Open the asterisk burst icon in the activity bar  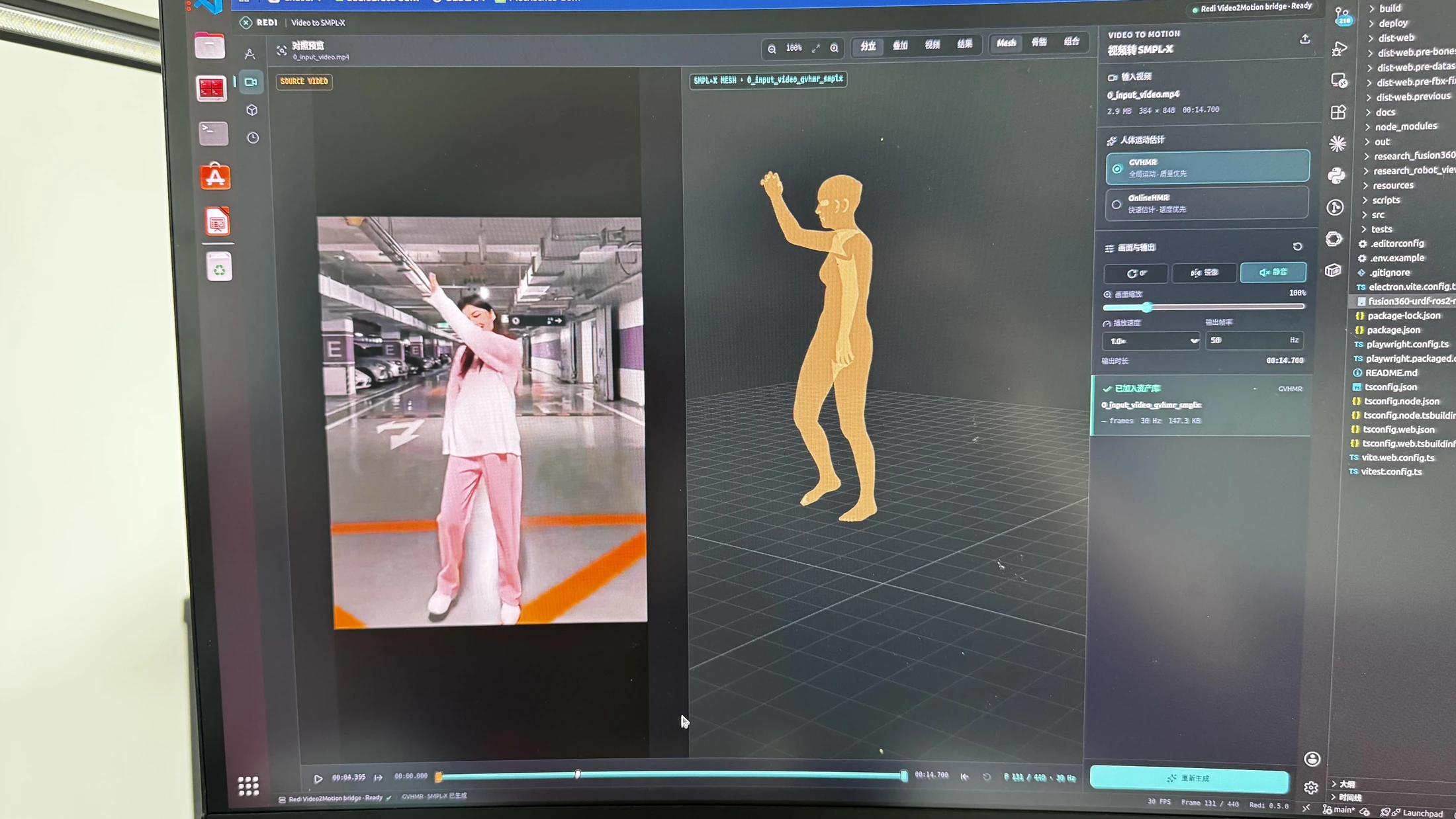[x=1338, y=143]
